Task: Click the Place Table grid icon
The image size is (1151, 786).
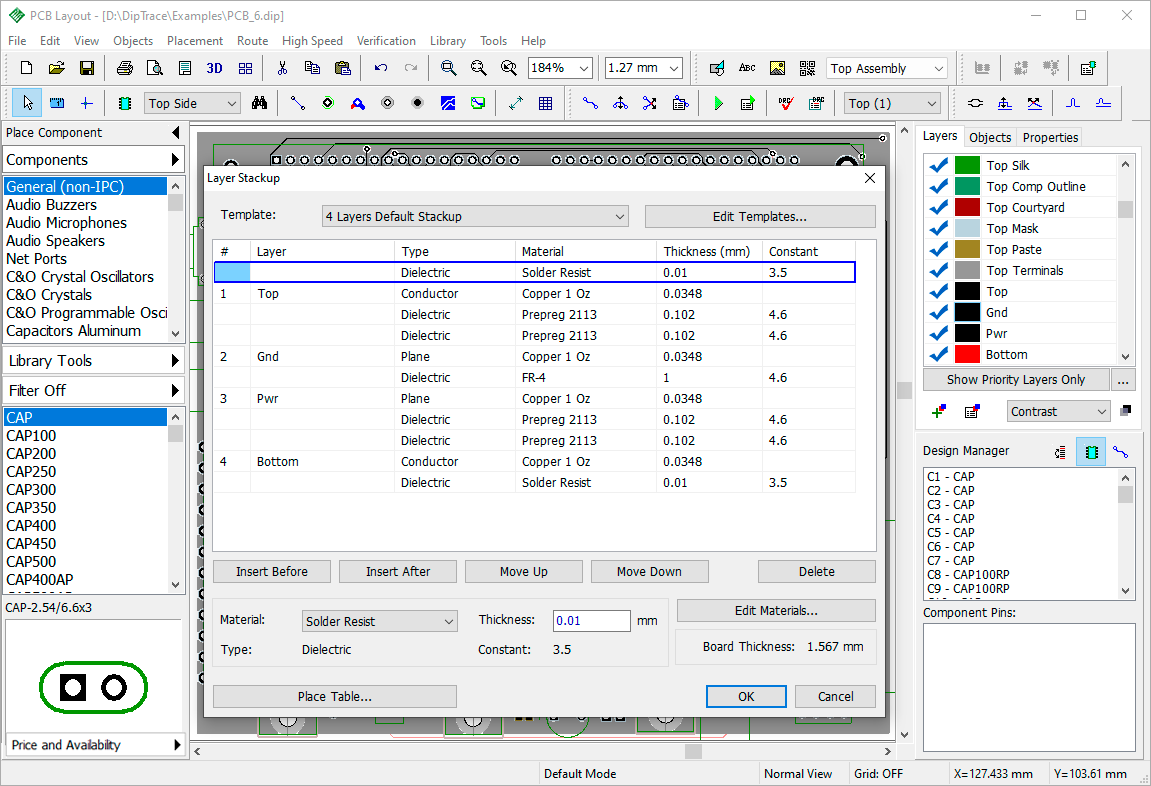Action: [x=545, y=103]
